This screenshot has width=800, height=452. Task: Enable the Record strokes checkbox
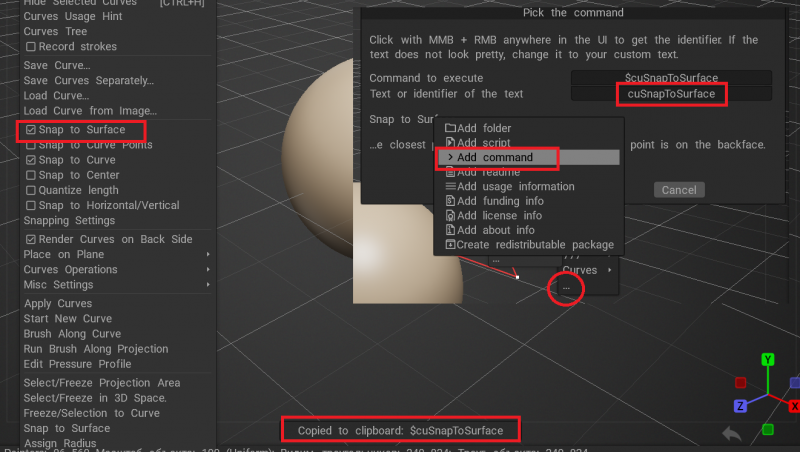click(31, 47)
